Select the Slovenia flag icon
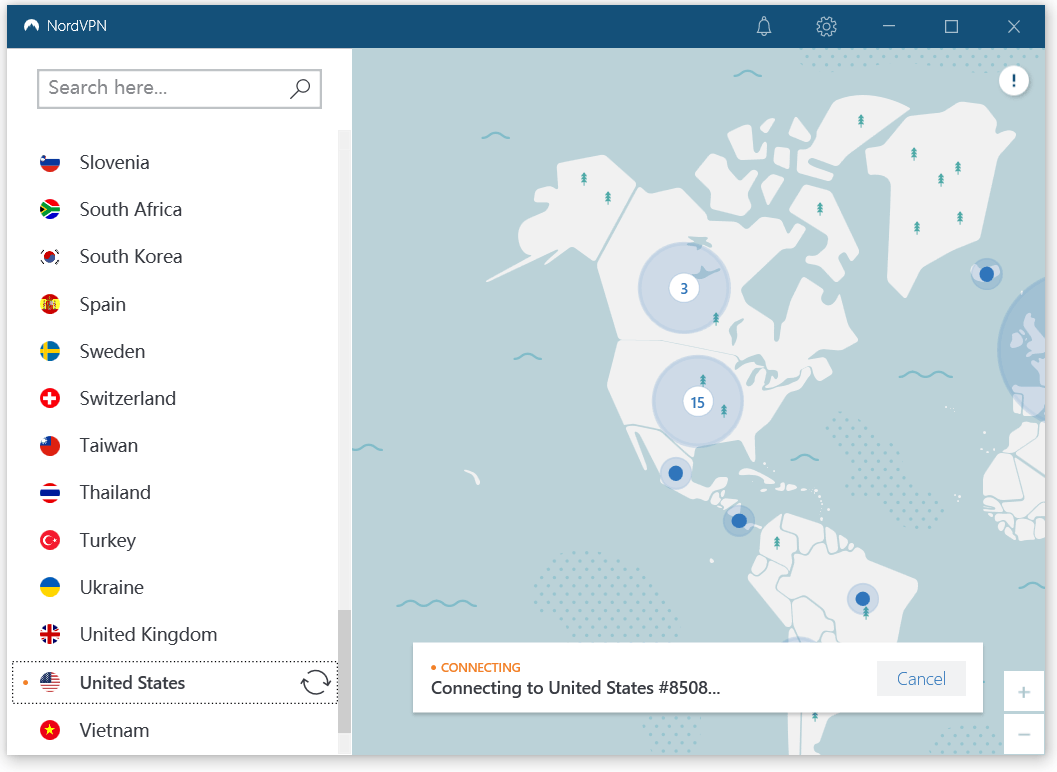The height and width of the screenshot is (772, 1057). coord(50,162)
